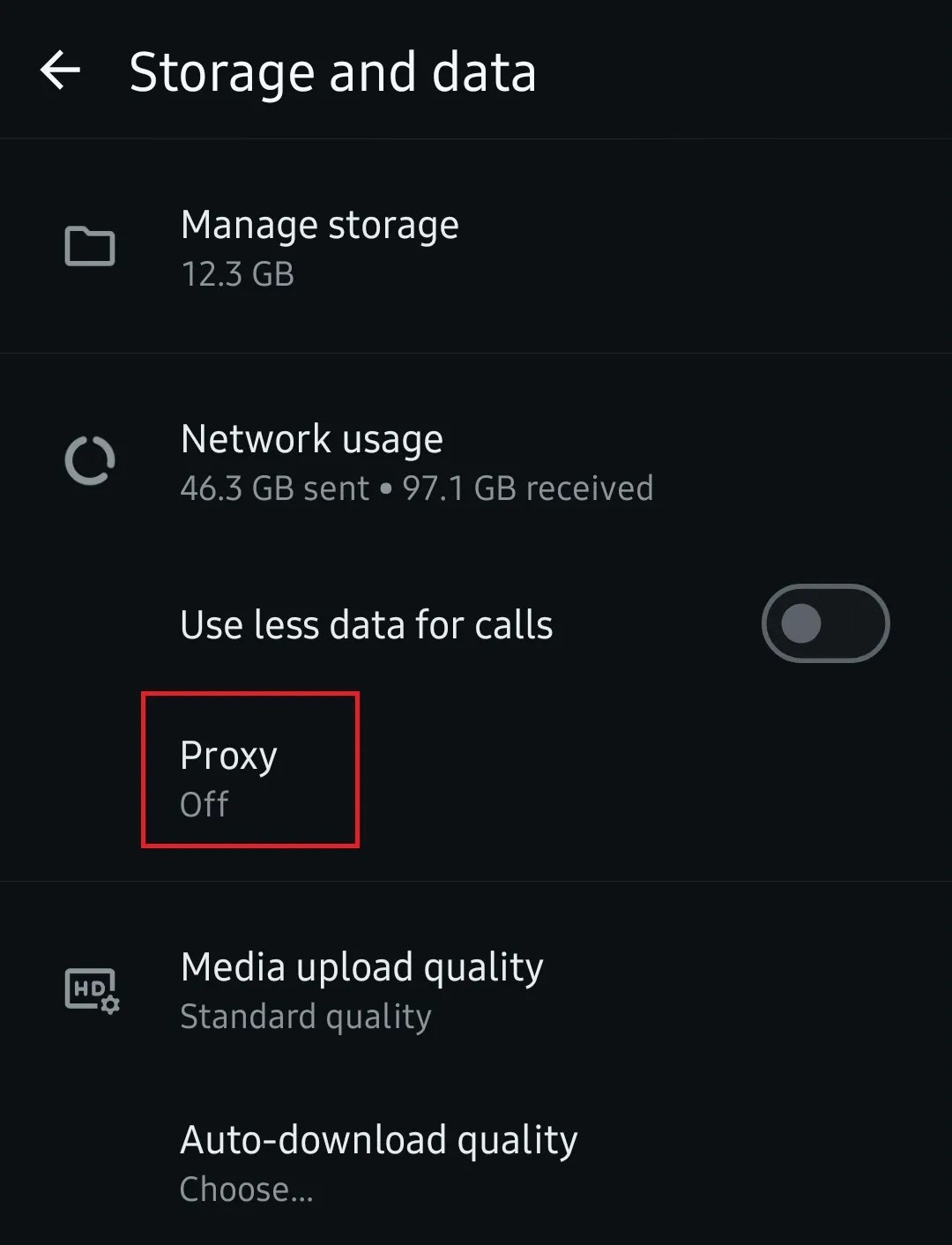Click the HD gear media quality icon
The width and height of the screenshot is (952, 1245).
[x=92, y=990]
